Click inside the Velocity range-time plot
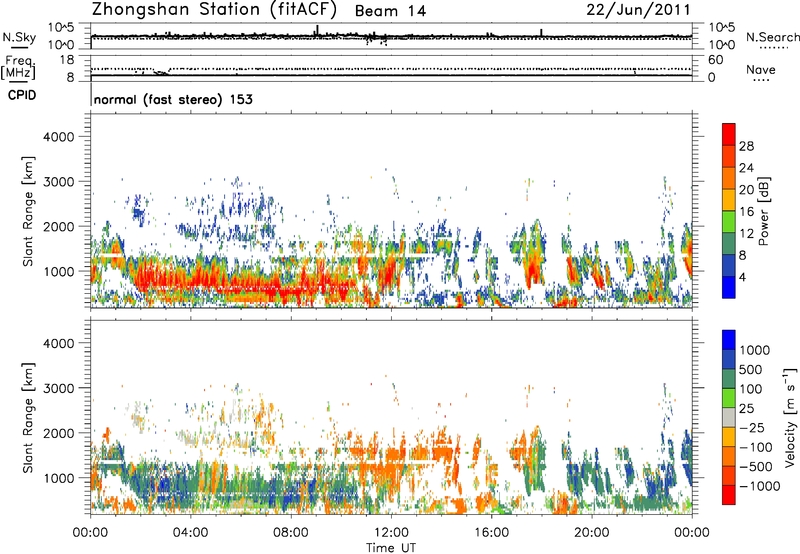800x554 pixels. coord(391,417)
